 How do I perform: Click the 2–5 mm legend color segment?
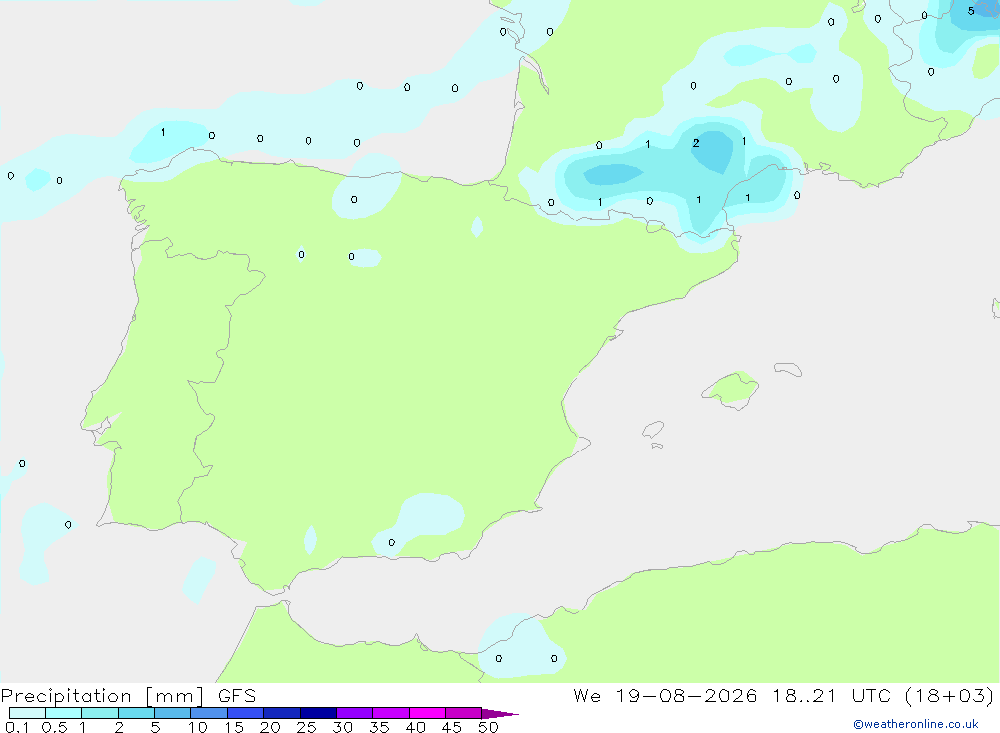[x=136, y=713]
